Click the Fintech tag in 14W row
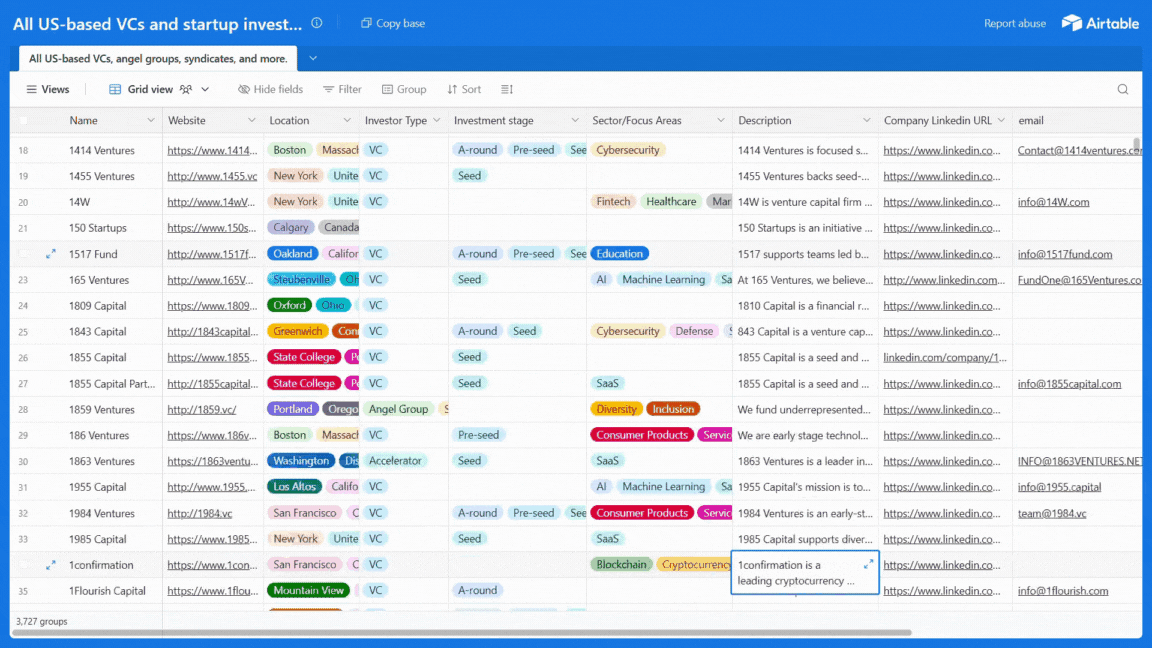Image resolution: width=1152 pixels, height=648 pixels. (613, 201)
